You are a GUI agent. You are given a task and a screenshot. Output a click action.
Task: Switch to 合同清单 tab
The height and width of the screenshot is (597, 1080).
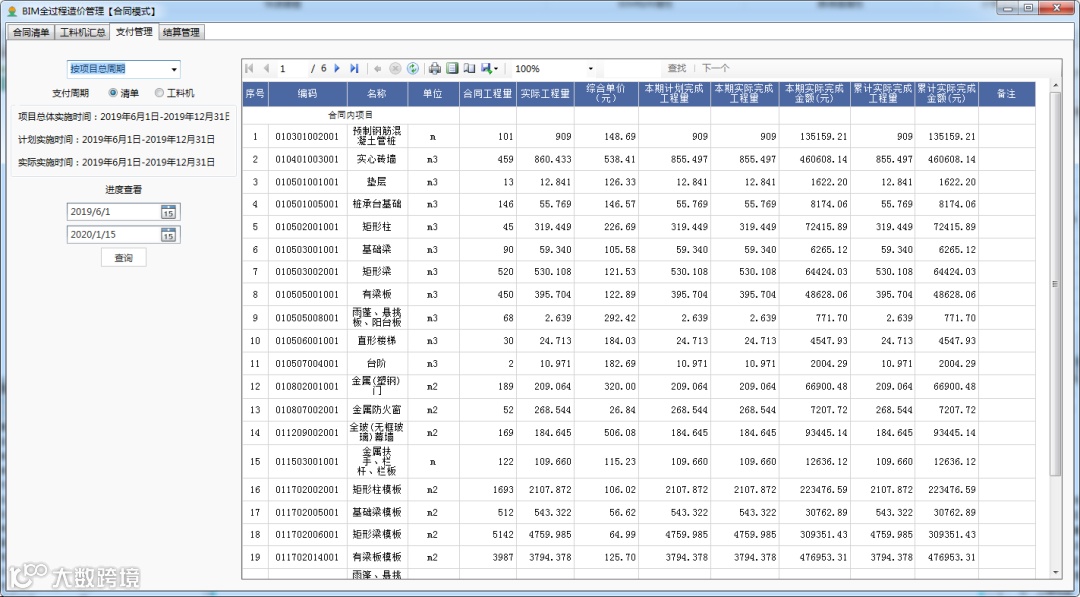coord(31,32)
